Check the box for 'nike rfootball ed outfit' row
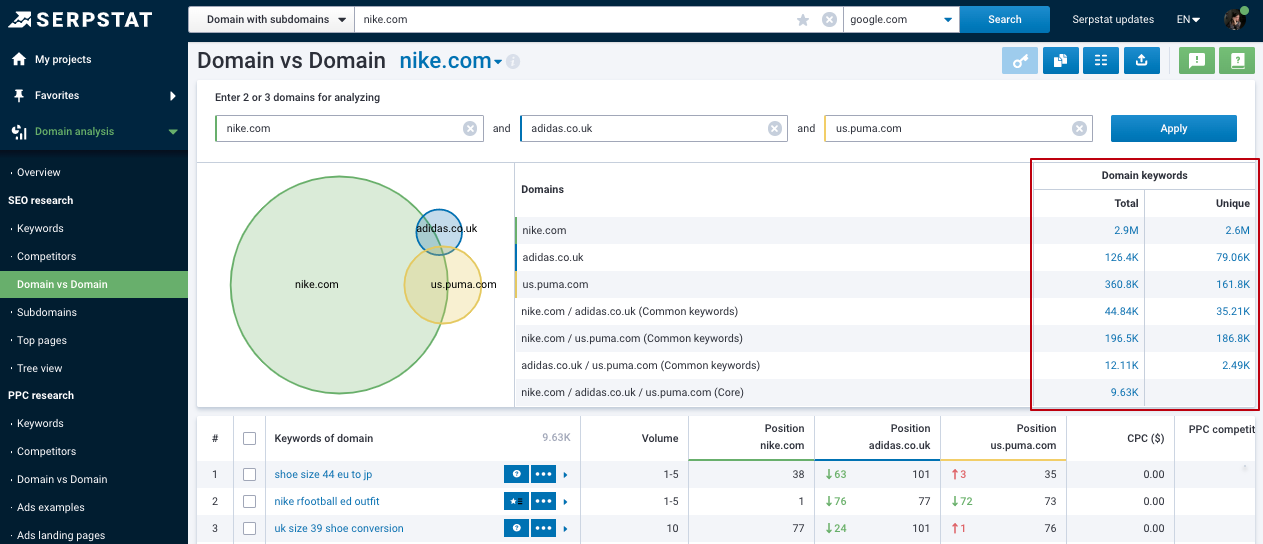1263x544 pixels. click(249, 501)
